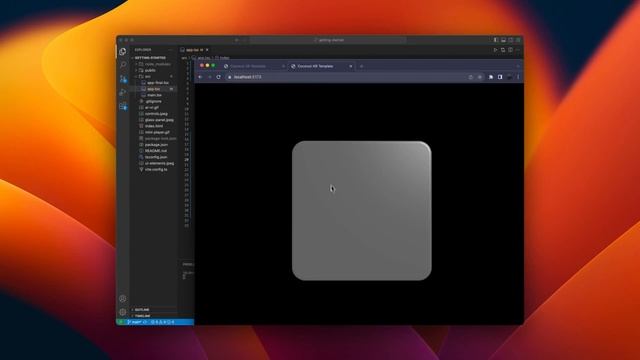Open more editor actions ellipsis
This screenshot has width=640, height=360.
518,50
